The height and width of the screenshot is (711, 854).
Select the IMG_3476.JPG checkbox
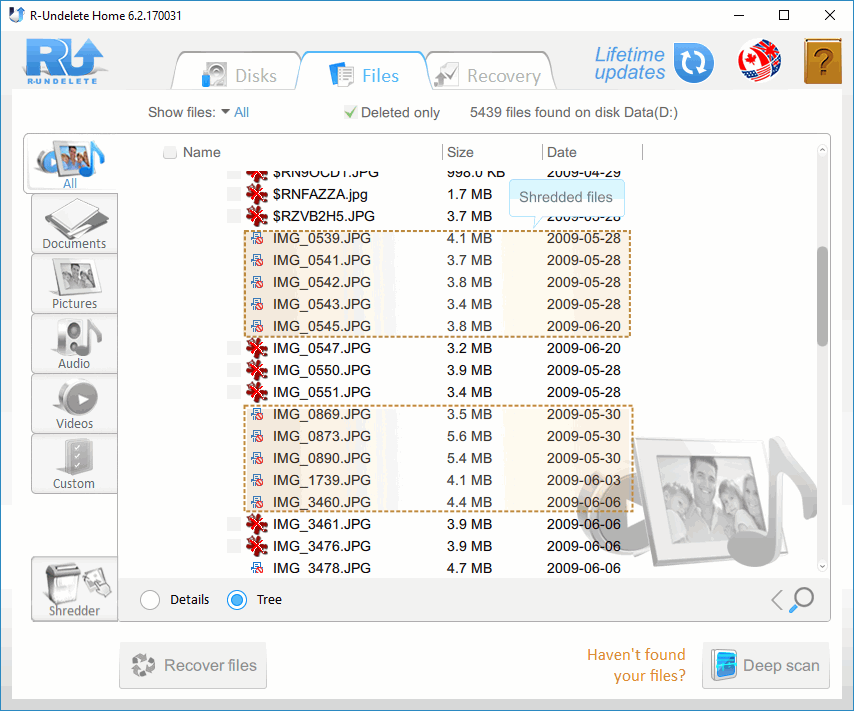tap(234, 546)
